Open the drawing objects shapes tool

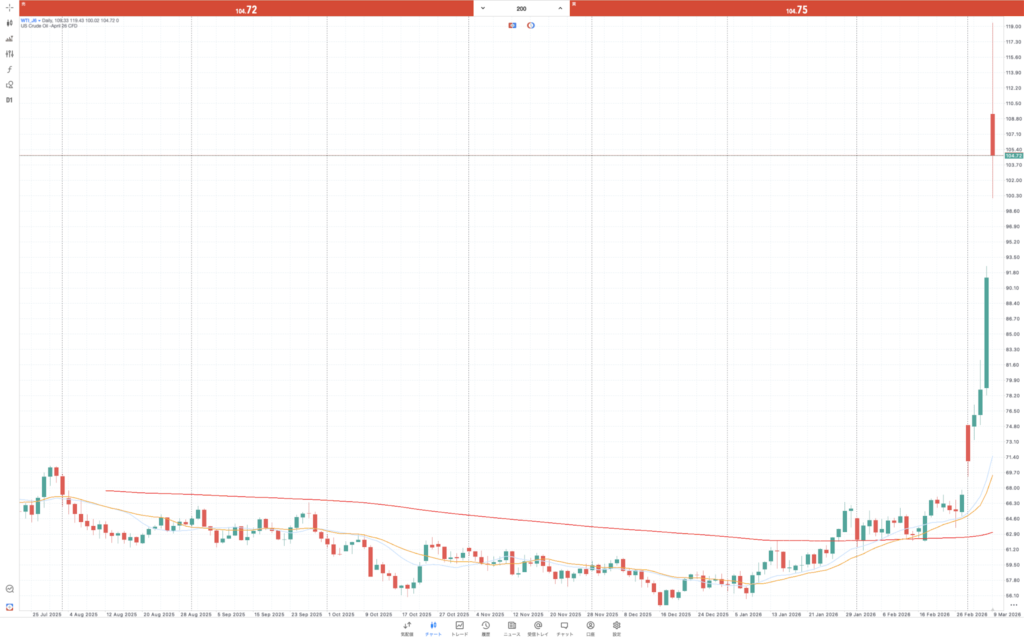(x=9, y=85)
